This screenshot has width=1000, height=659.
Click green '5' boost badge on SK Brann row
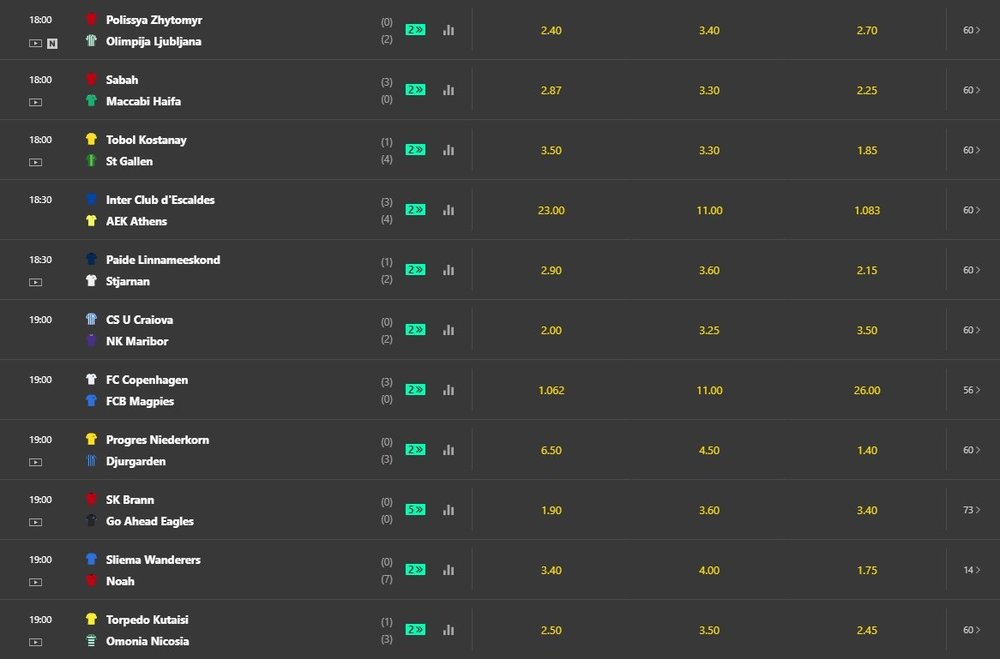point(415,510)
